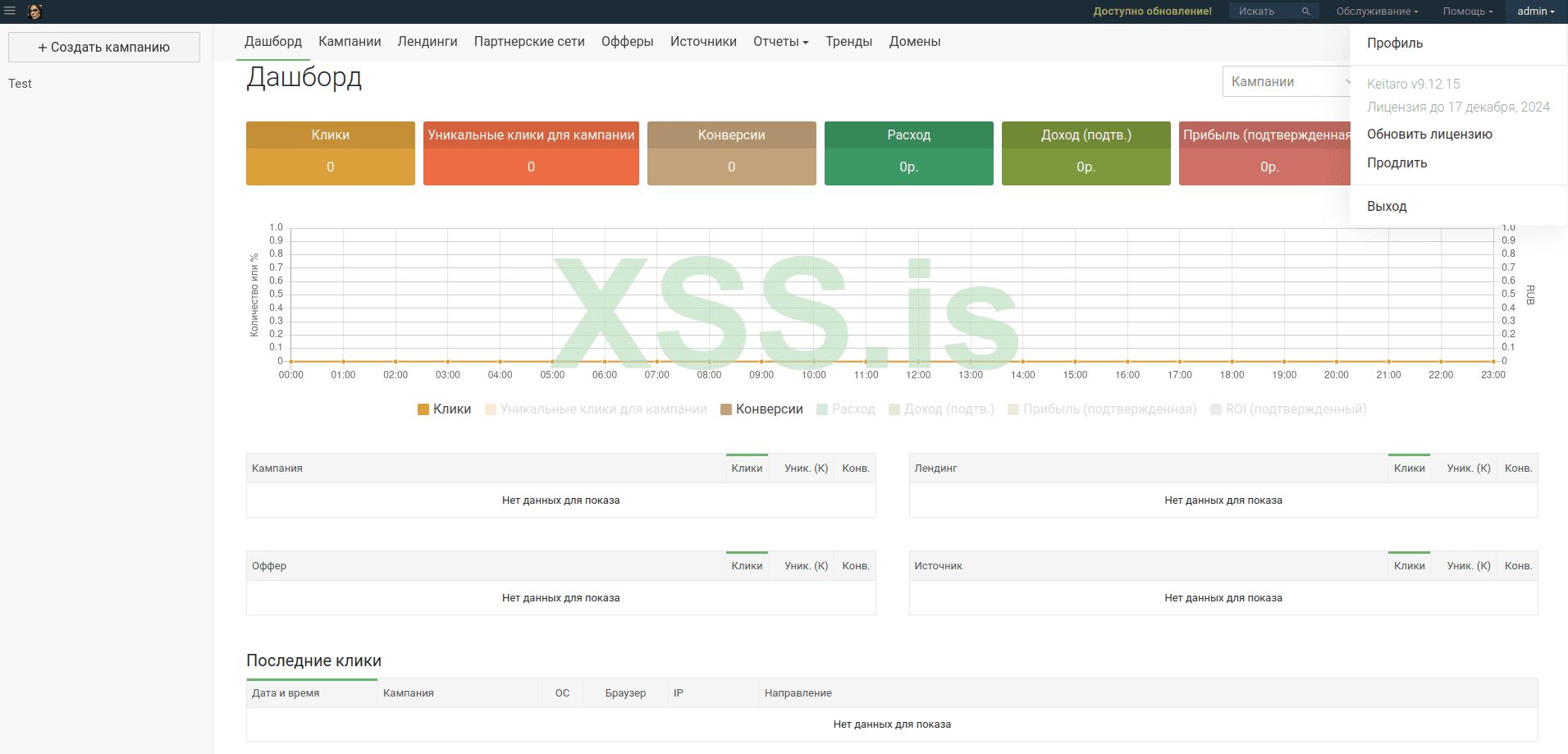The height and width of the screenshot is (754, 1568).
Task: Open the Отчеты reports dropdown tab
Action: [780, 42]
